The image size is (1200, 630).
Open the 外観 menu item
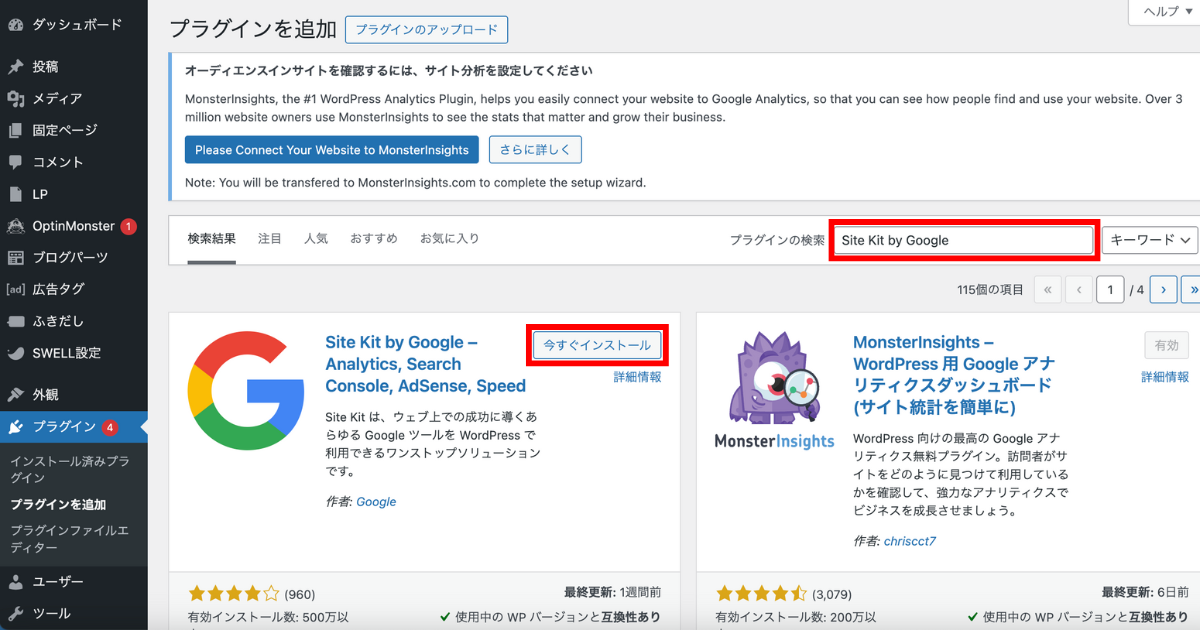(x=45, y=395)
